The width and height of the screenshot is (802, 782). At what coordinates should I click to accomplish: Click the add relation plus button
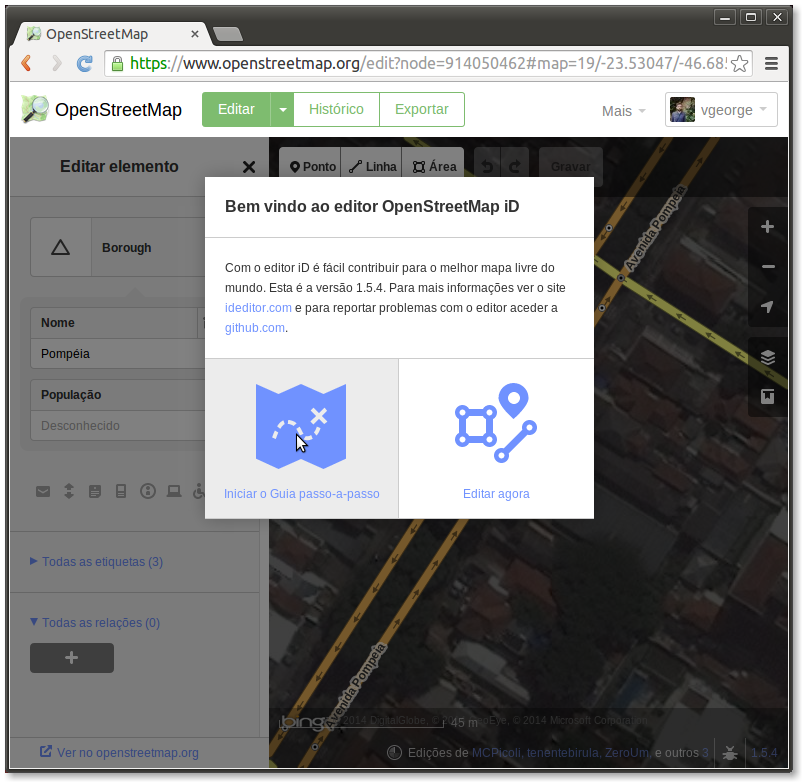point(72,658)
